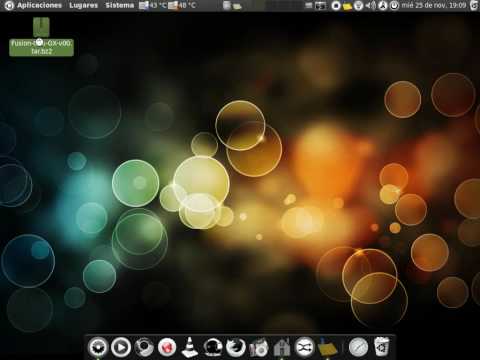
Task: Open the Aplicaciones menu
Action: coord(39,5)
